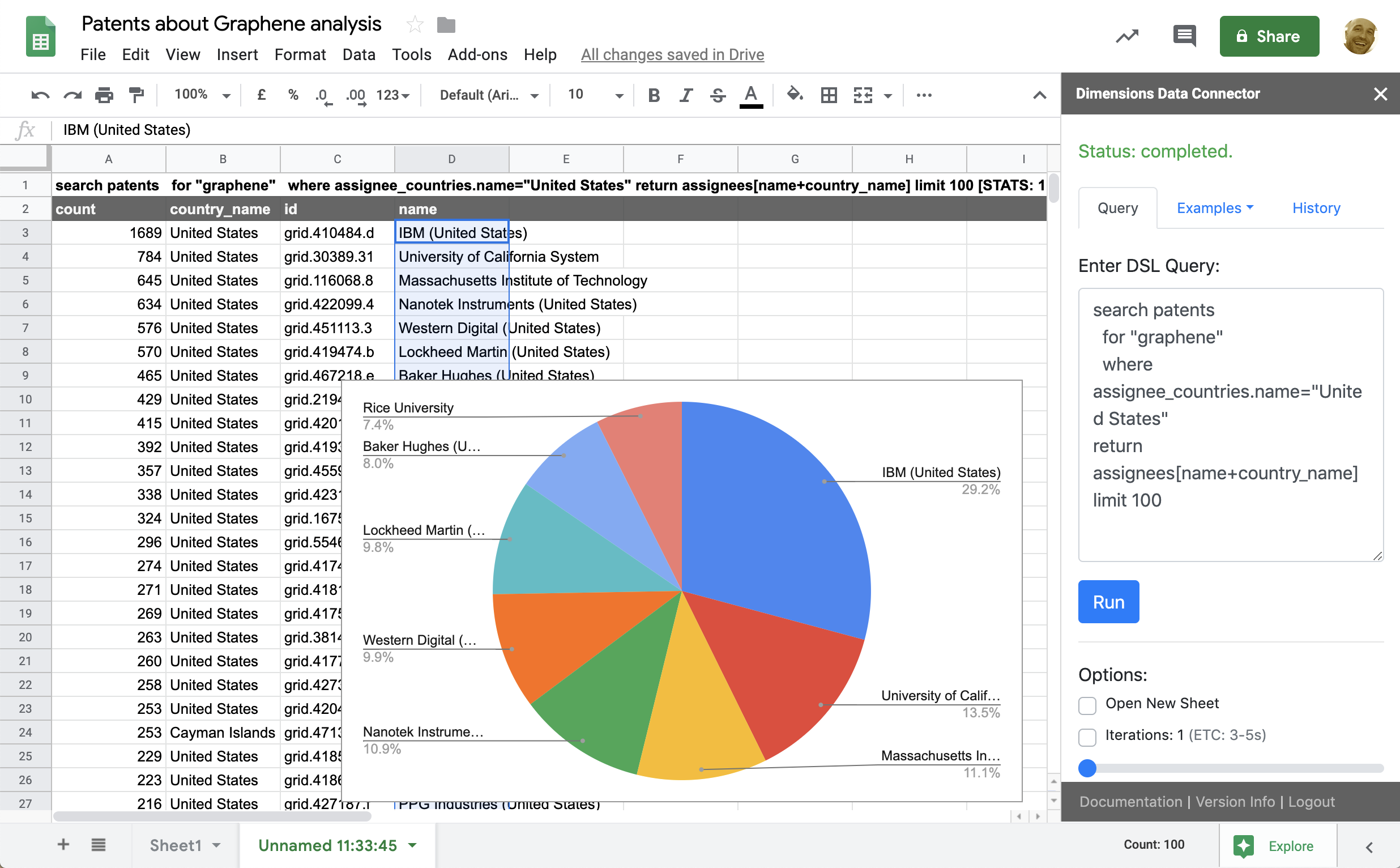Star the Patents about Graphene document
The width and height of the screenshot is (1400, 868).
tap(414, 25)
